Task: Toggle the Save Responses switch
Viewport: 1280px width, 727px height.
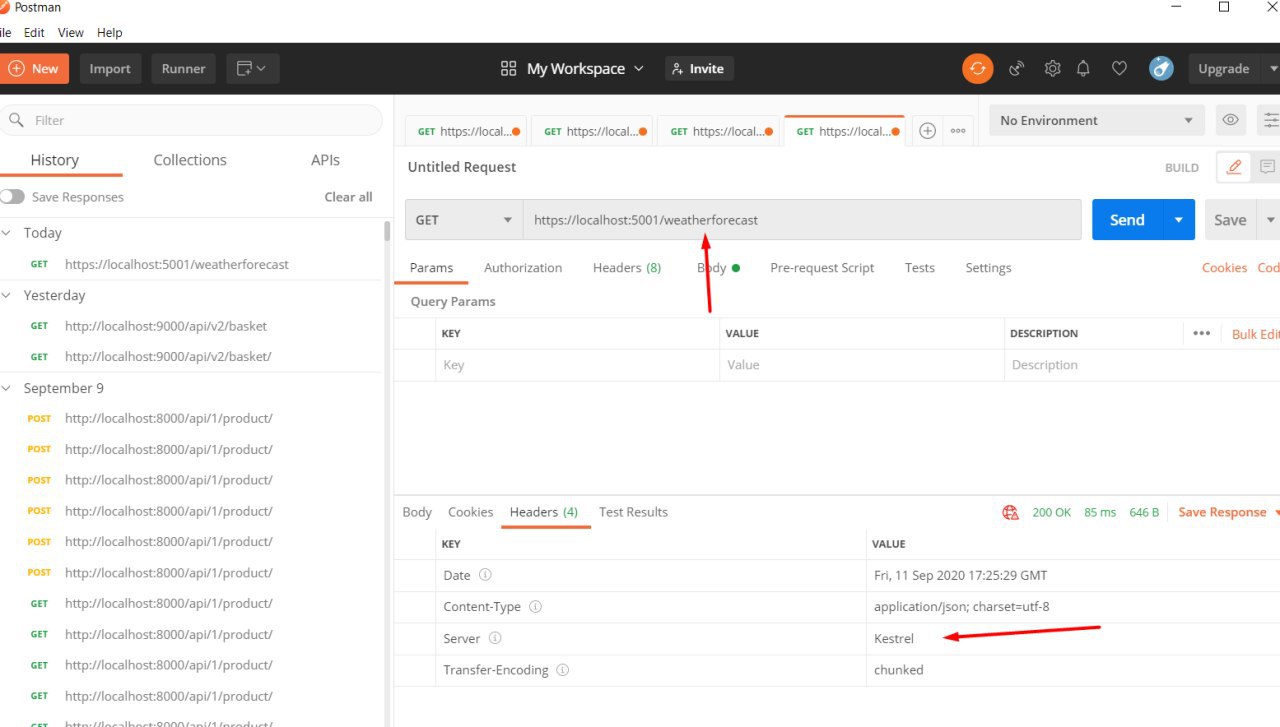Action: [12, 197]
